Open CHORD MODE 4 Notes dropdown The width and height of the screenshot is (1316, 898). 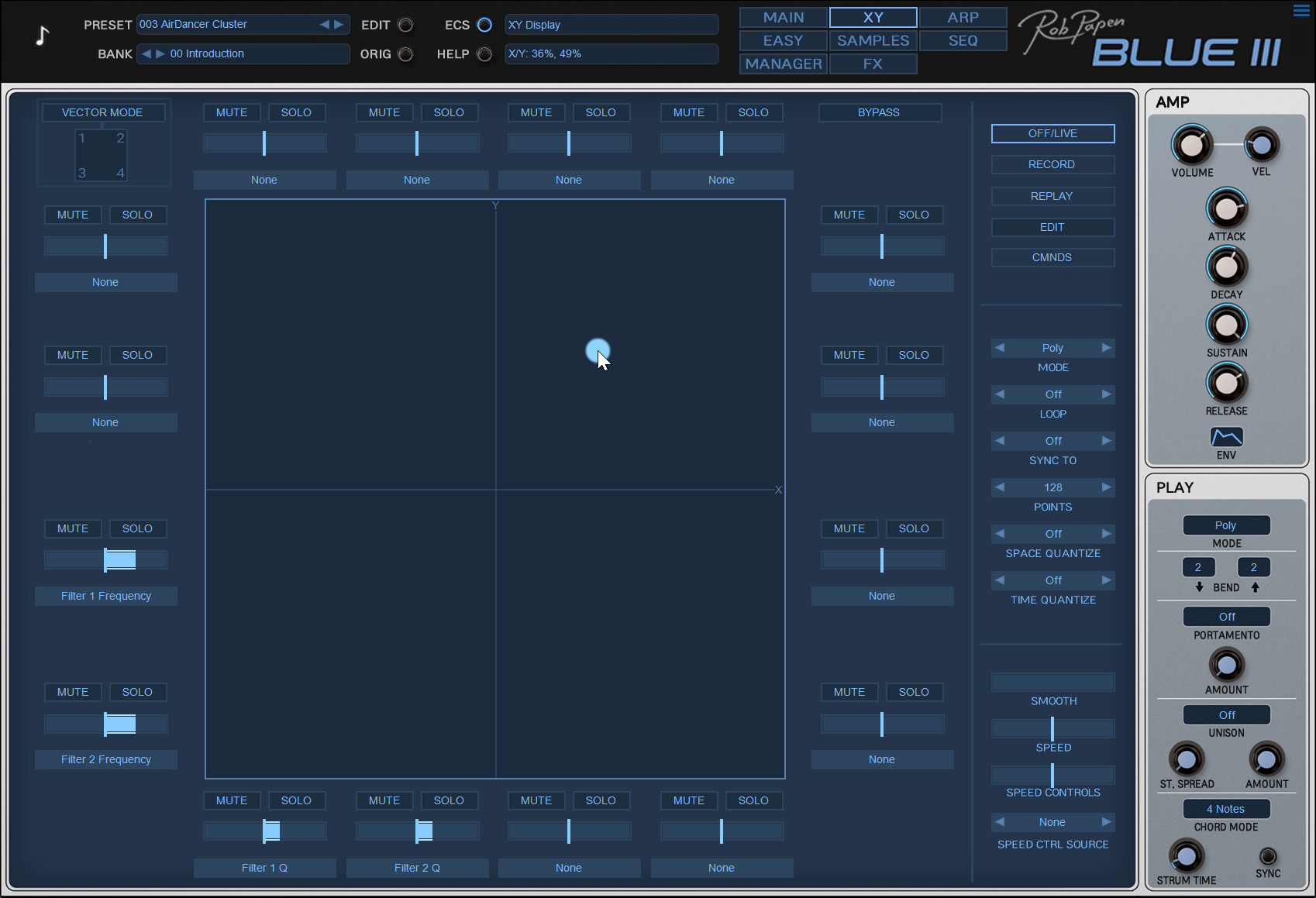(x=1226, y=809)
